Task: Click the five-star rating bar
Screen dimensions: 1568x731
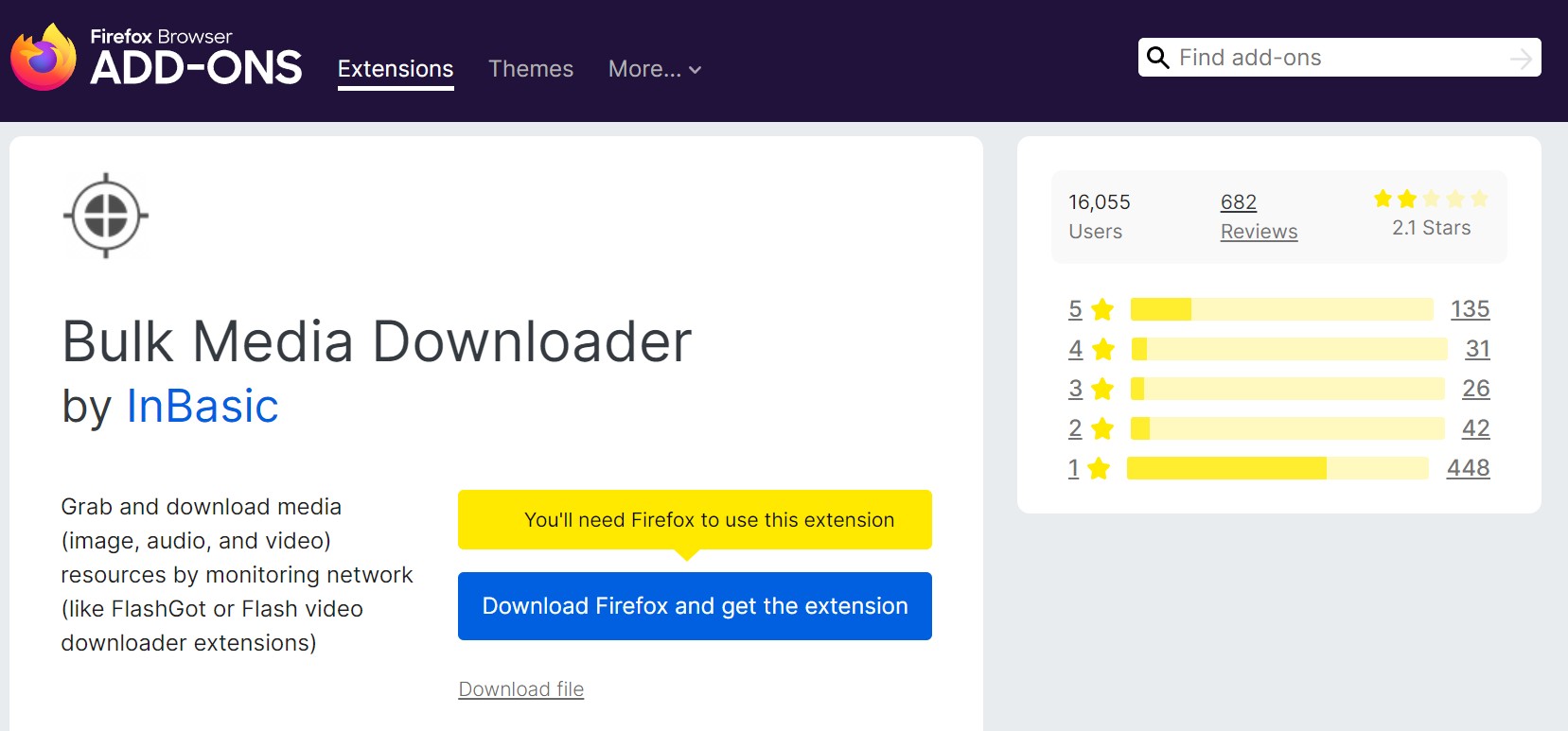Action: [1282, 309]
